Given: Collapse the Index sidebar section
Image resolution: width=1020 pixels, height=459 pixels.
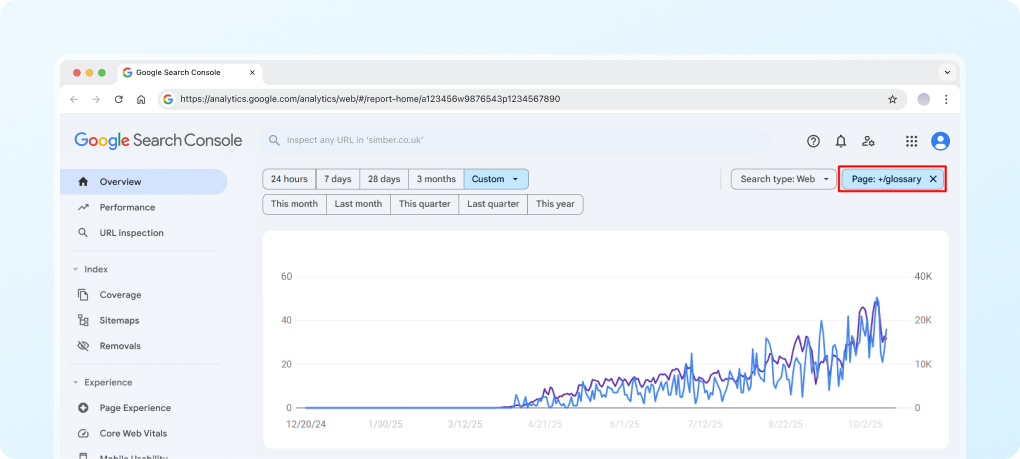Looking at the screenshot, I should point(76,269).
